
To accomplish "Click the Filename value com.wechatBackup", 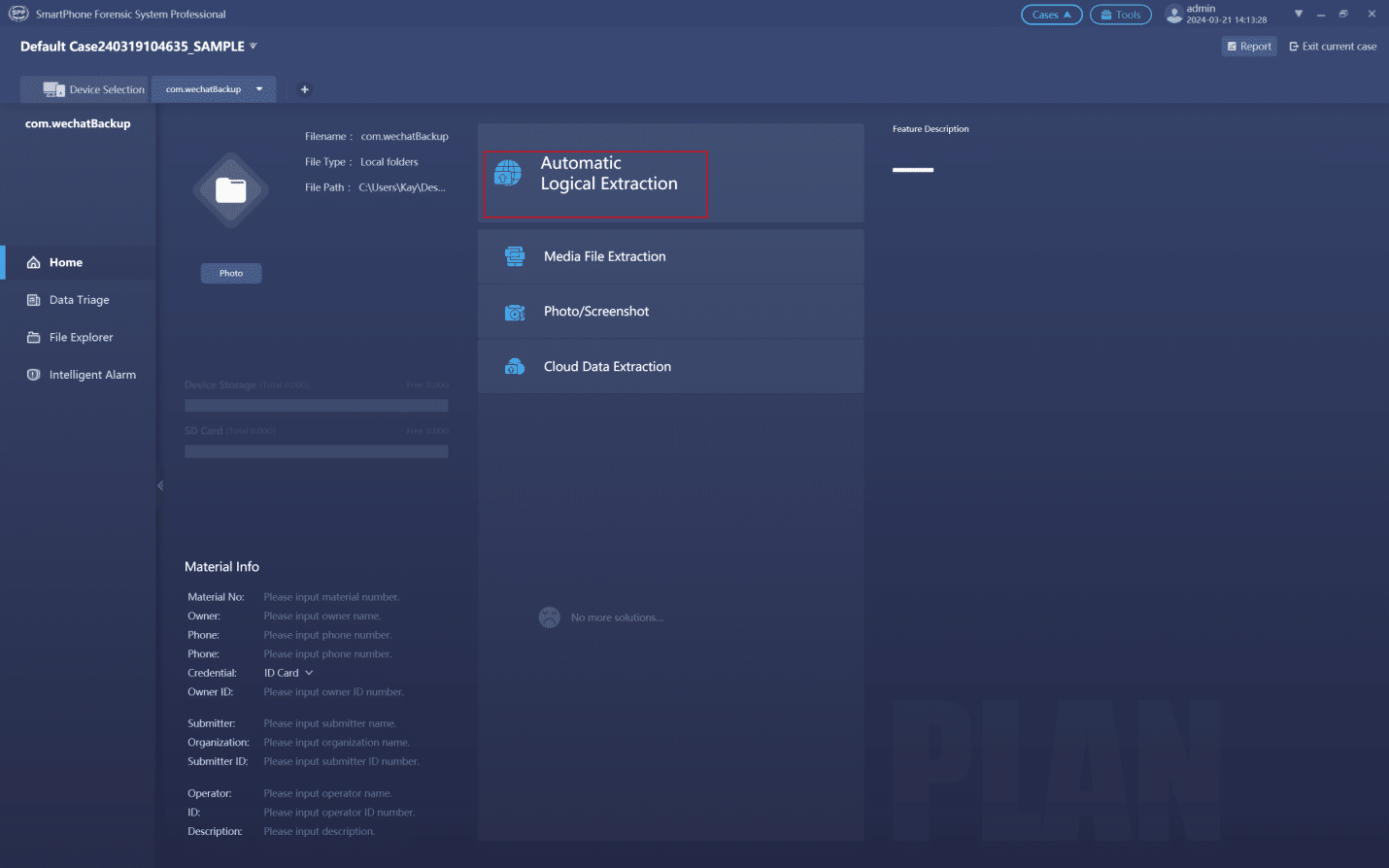I will pyautogui.click(x=404, y=137).
